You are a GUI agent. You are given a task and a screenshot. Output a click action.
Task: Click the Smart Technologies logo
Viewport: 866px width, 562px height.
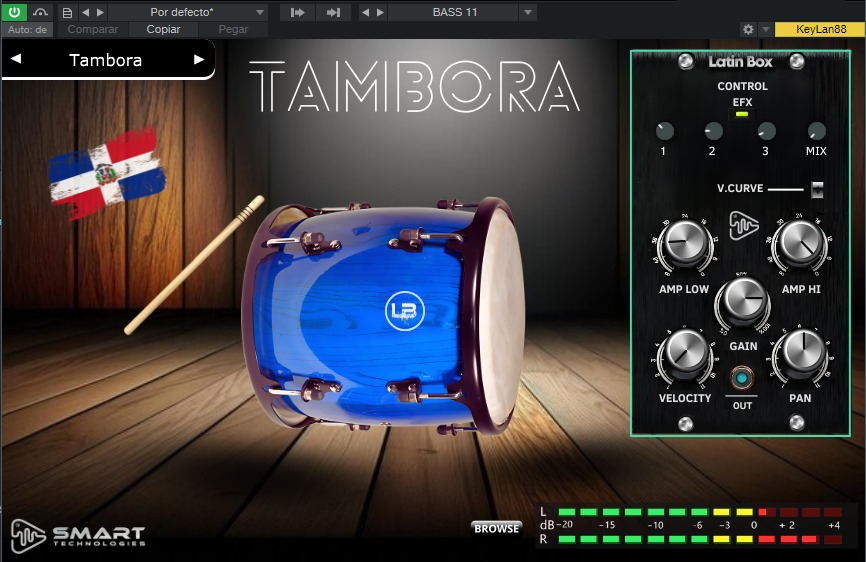point(78,535)
